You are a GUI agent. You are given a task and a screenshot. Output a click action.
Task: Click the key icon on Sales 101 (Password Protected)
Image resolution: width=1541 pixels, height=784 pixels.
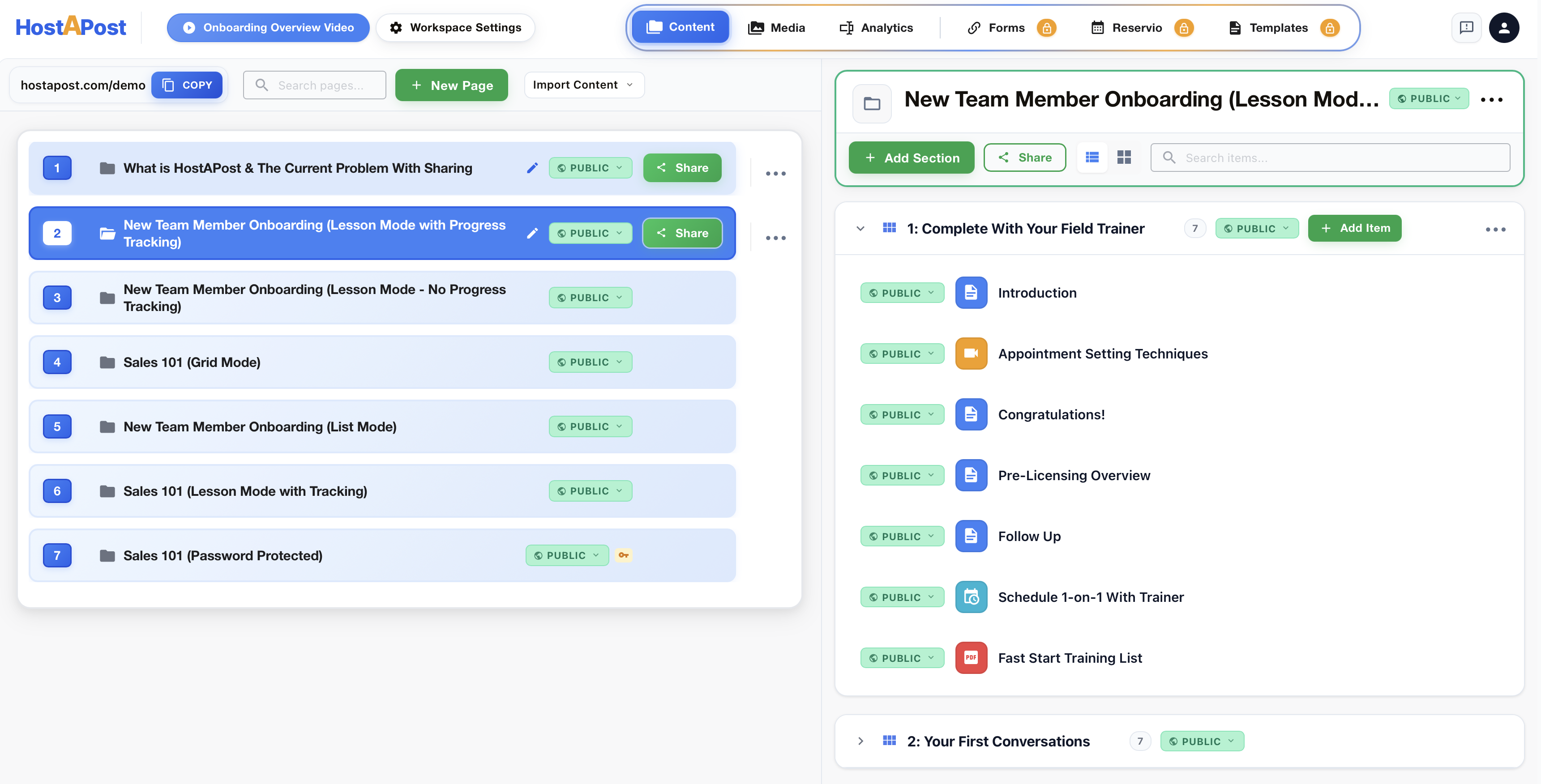(623, 556)
